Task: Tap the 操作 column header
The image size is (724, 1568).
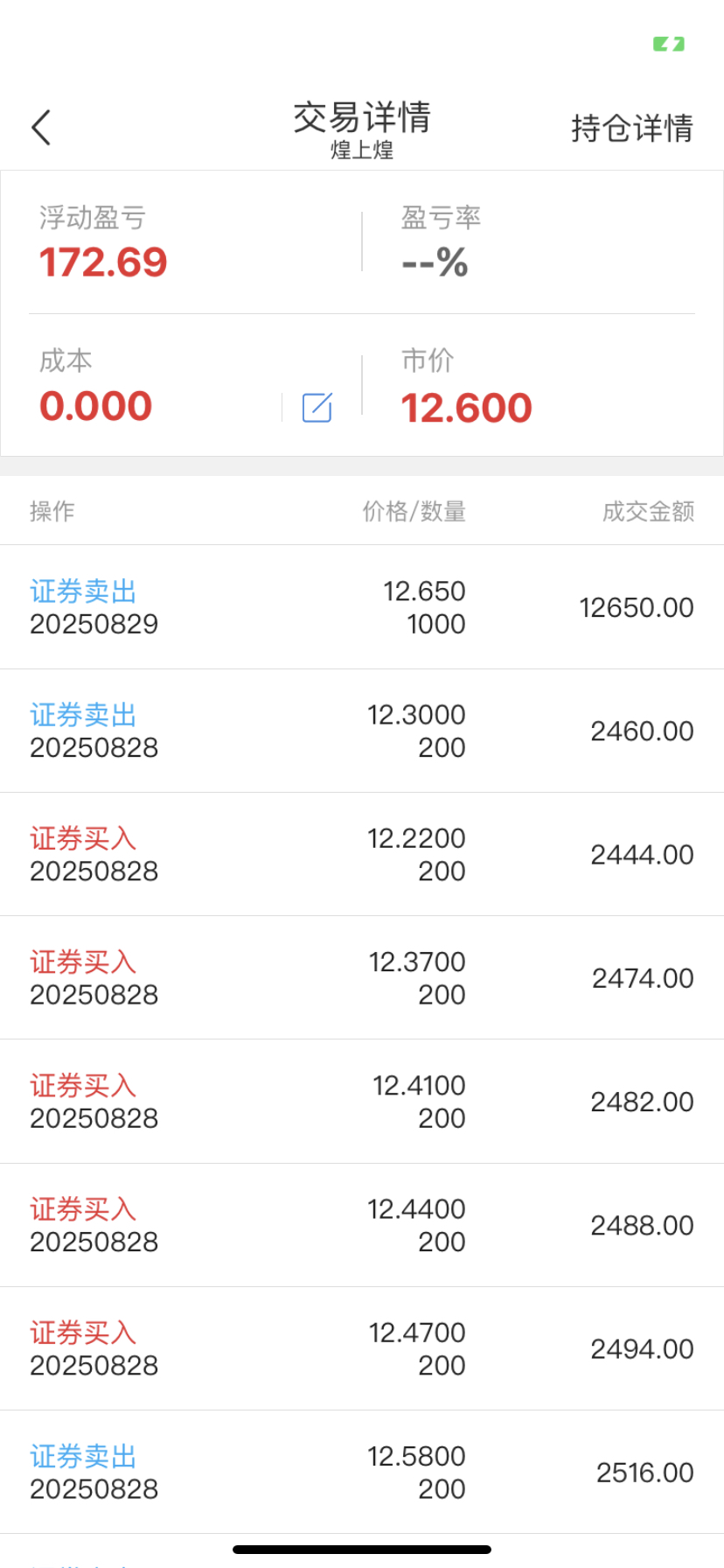Action: (x=52, y=511)
